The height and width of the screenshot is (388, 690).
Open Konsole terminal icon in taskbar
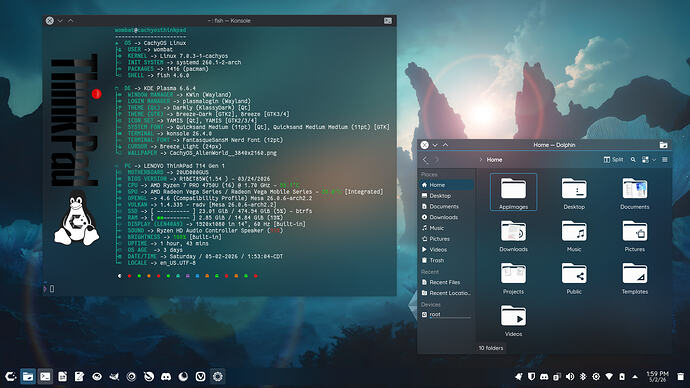click(45, 377)
